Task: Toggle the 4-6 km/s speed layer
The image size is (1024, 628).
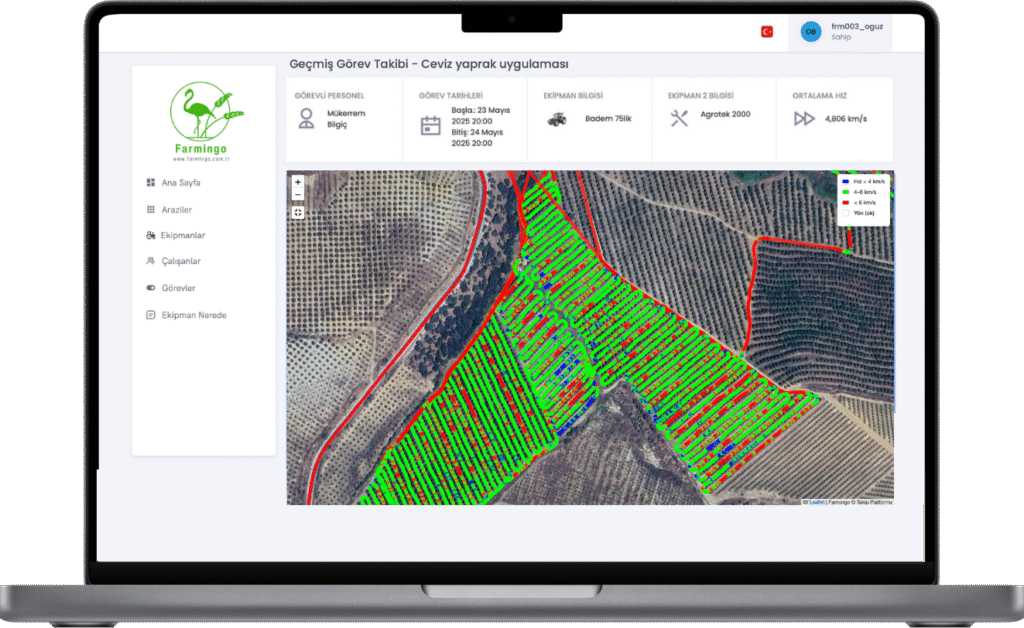Action: (x=845, y=192)
